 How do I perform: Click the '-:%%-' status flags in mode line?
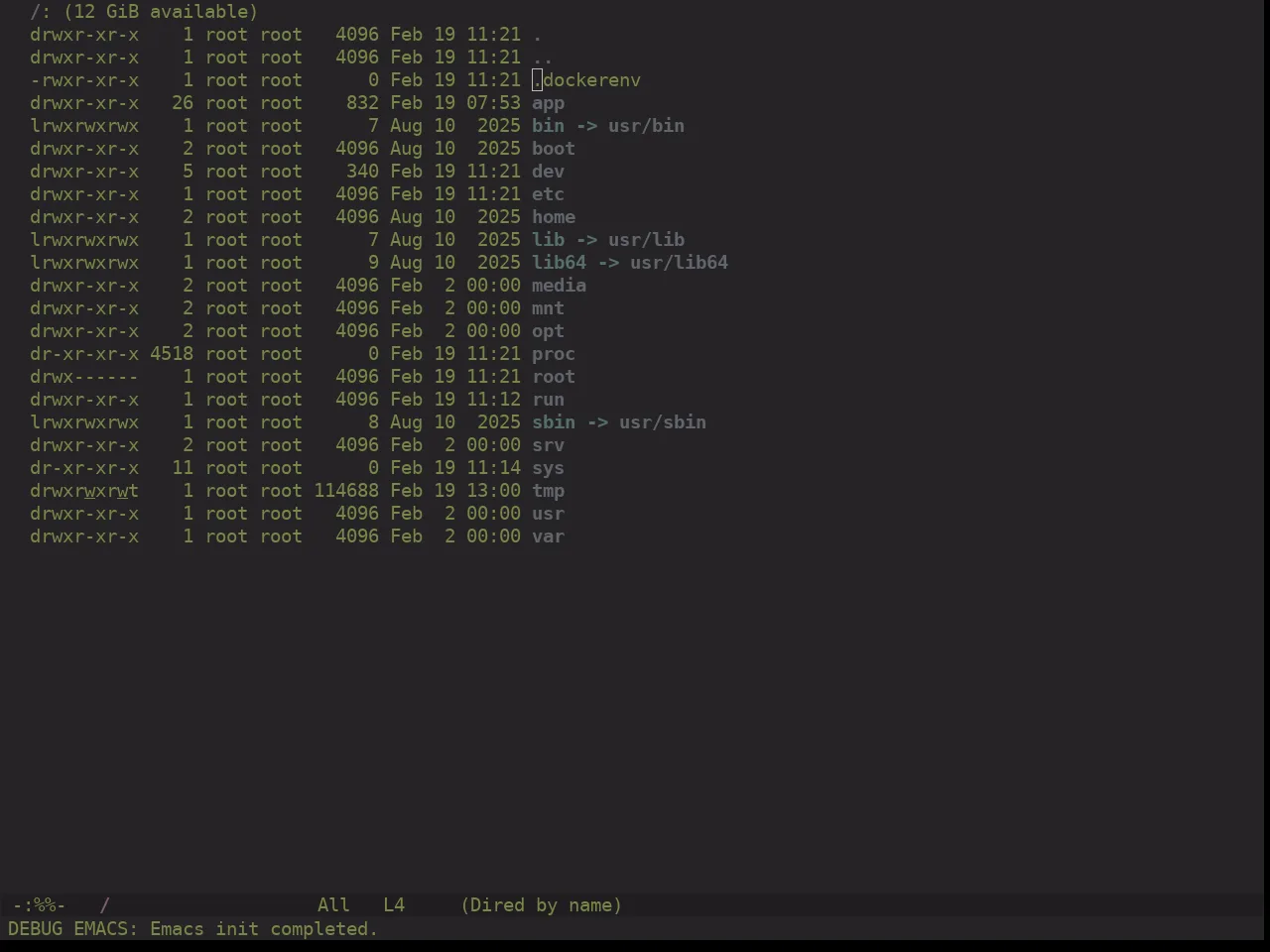(x=39, y=905)
